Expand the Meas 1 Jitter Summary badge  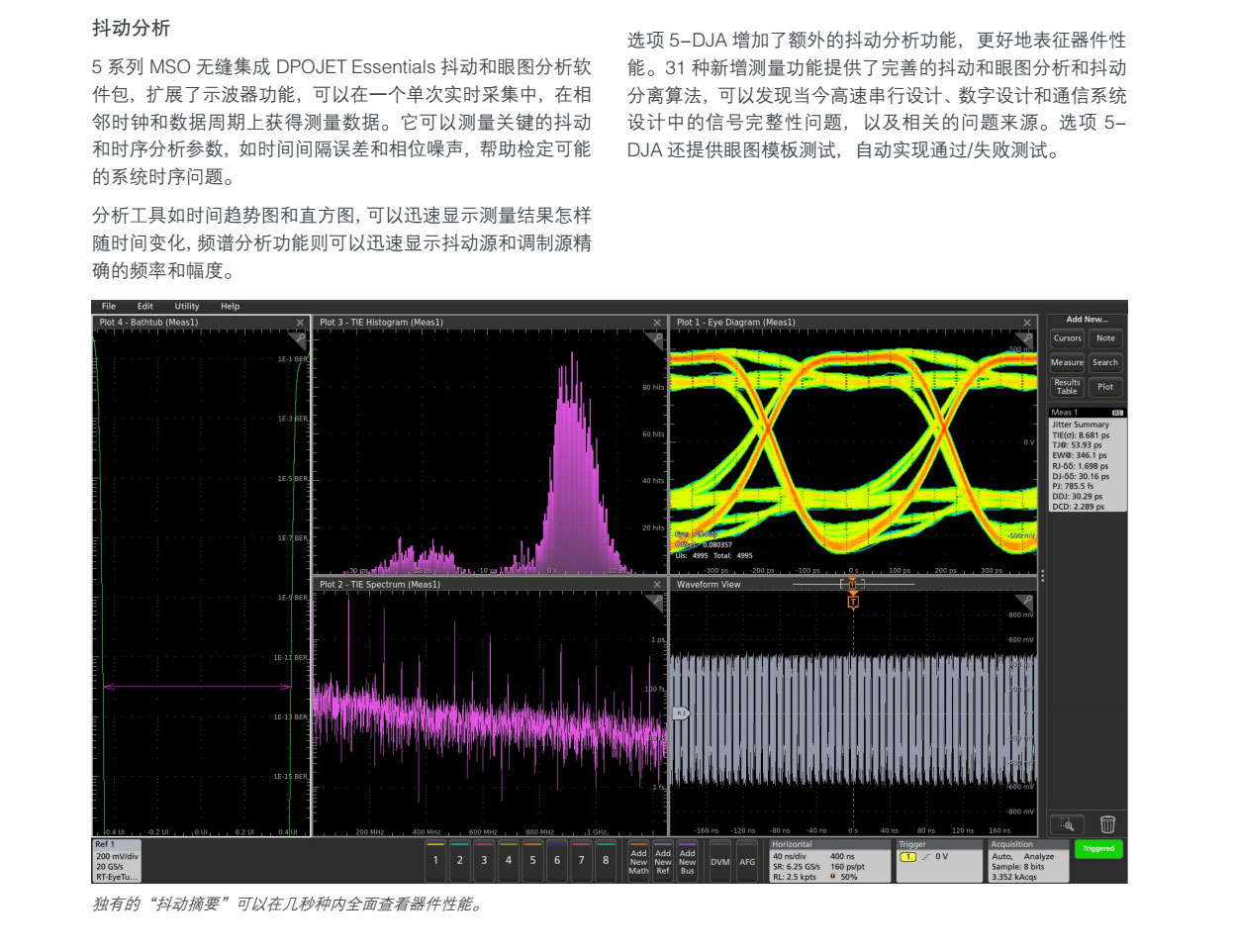click(1087, 460)
